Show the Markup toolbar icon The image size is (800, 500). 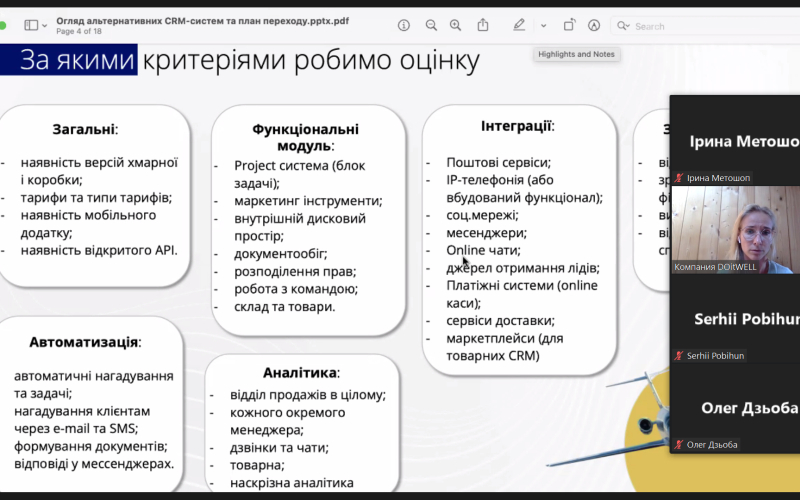pos(593,25)
